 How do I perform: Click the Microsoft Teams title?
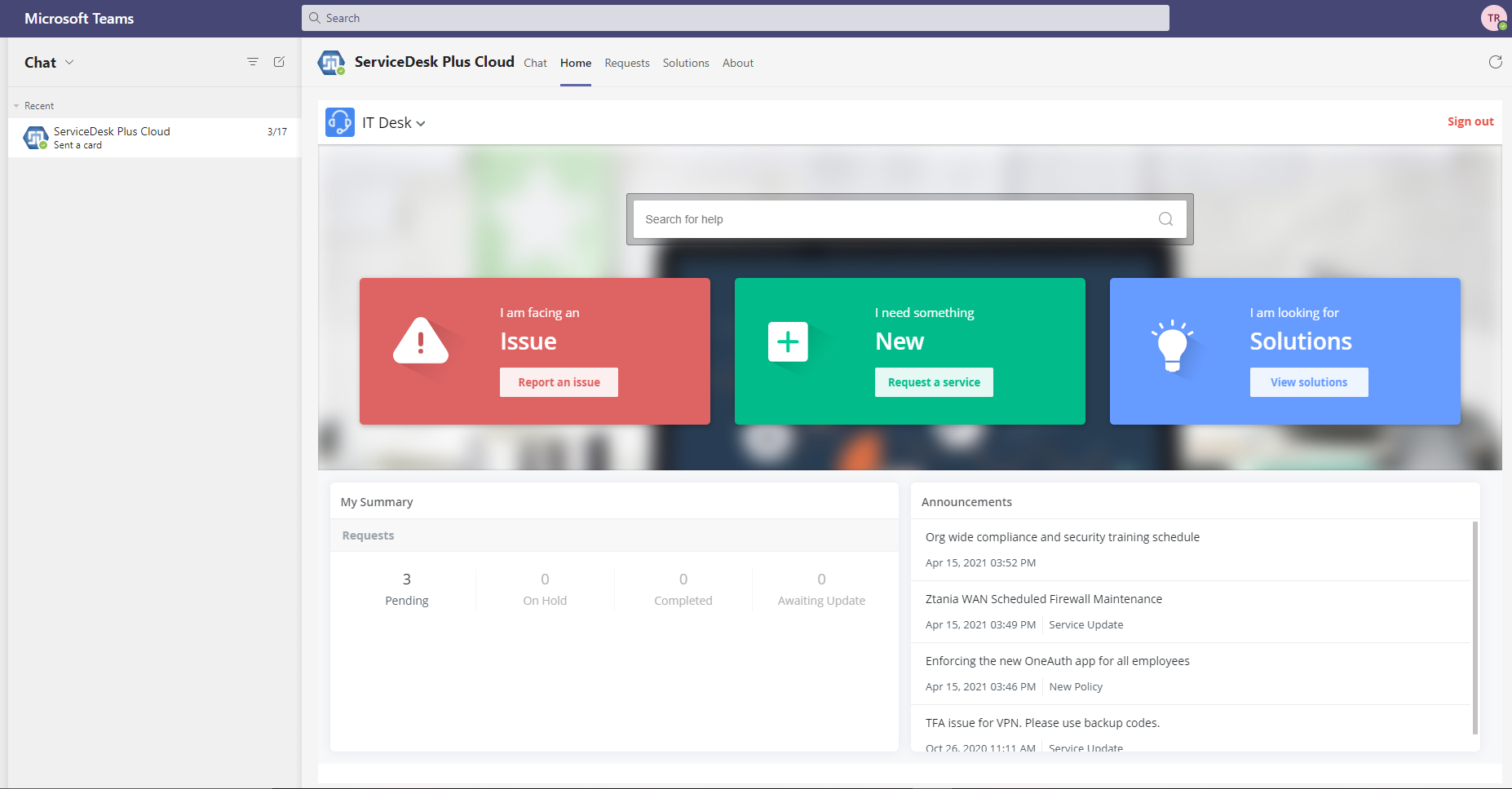[79, 18]
